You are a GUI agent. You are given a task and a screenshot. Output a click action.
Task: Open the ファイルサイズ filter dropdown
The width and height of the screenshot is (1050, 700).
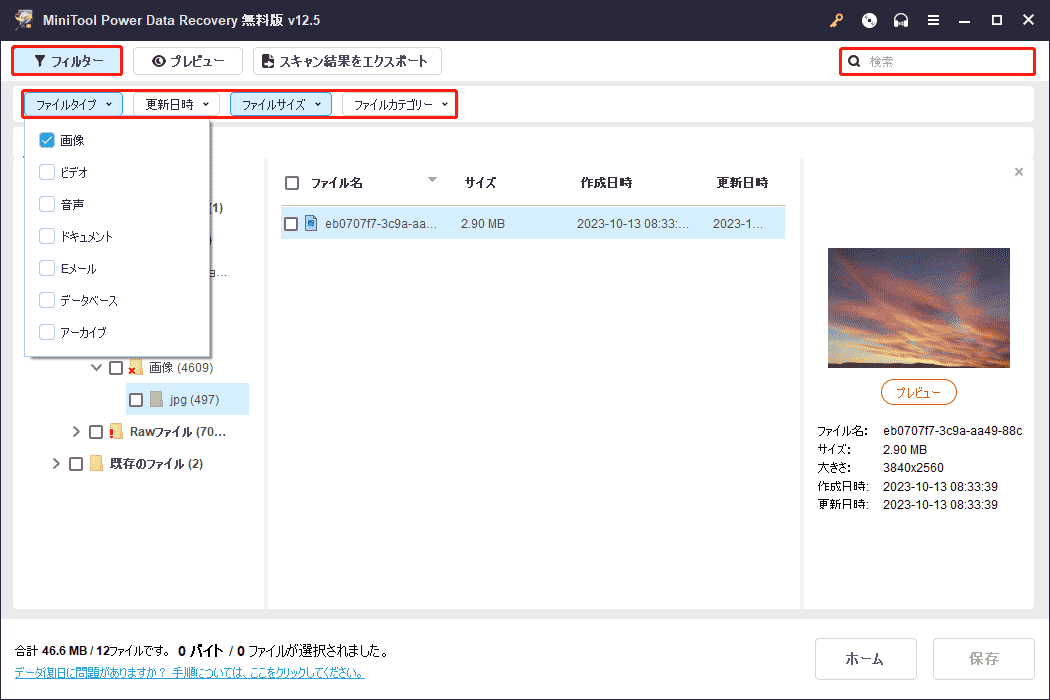tap(281, 104)
